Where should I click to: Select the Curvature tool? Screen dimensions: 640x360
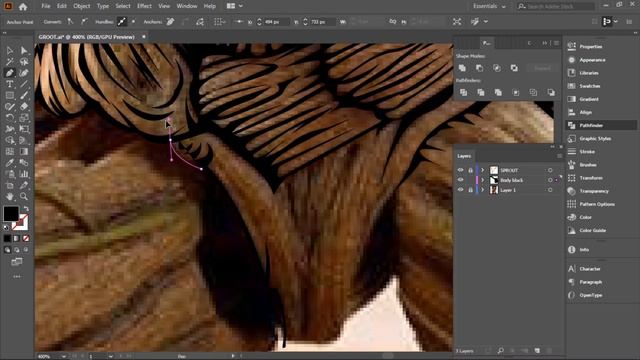pyautogui.click(x=24, y=73)
